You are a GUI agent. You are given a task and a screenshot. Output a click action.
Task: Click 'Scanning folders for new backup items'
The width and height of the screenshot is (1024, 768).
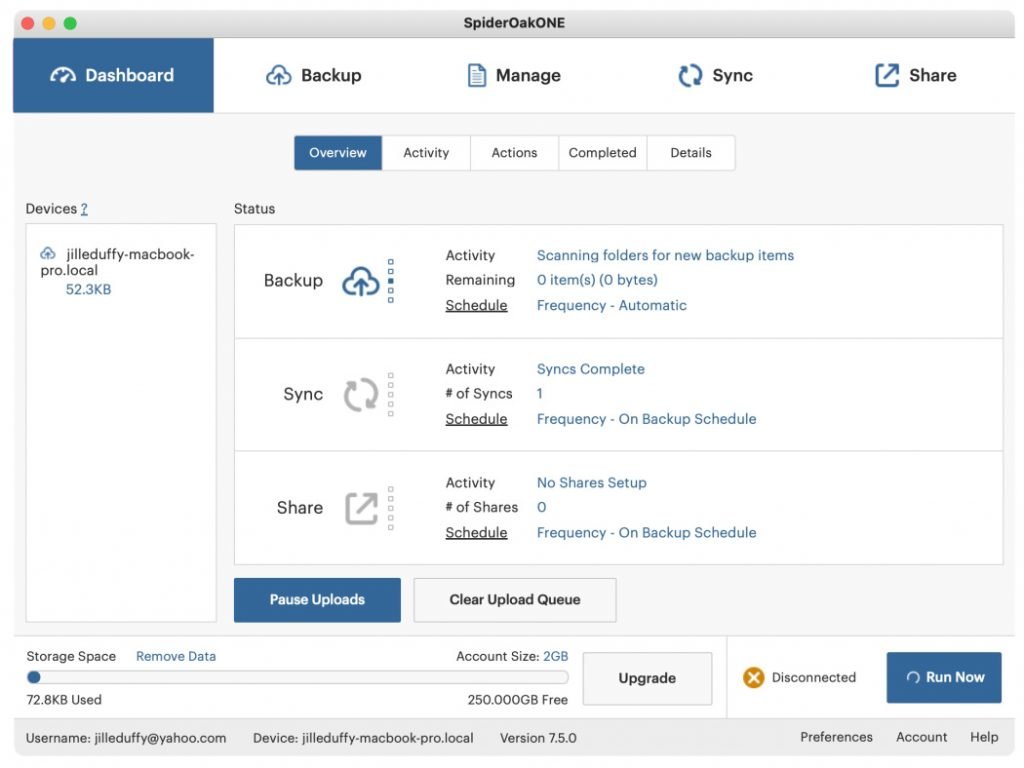(x=665, y=255)
